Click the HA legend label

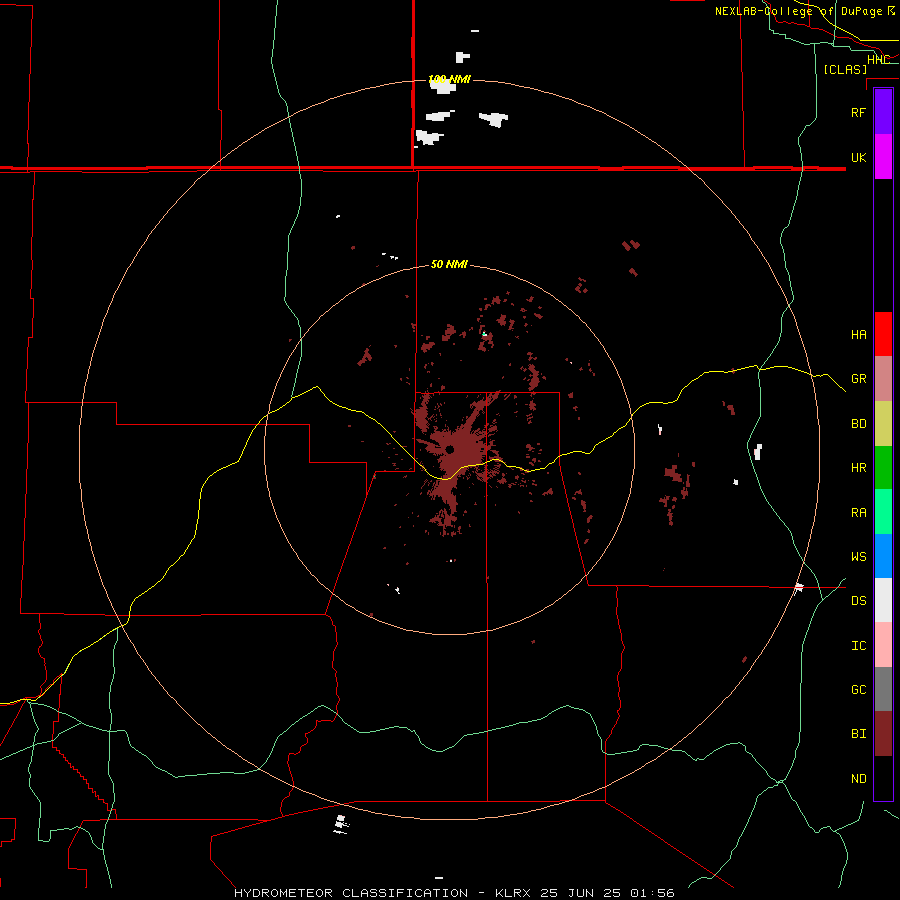(858, 335)
